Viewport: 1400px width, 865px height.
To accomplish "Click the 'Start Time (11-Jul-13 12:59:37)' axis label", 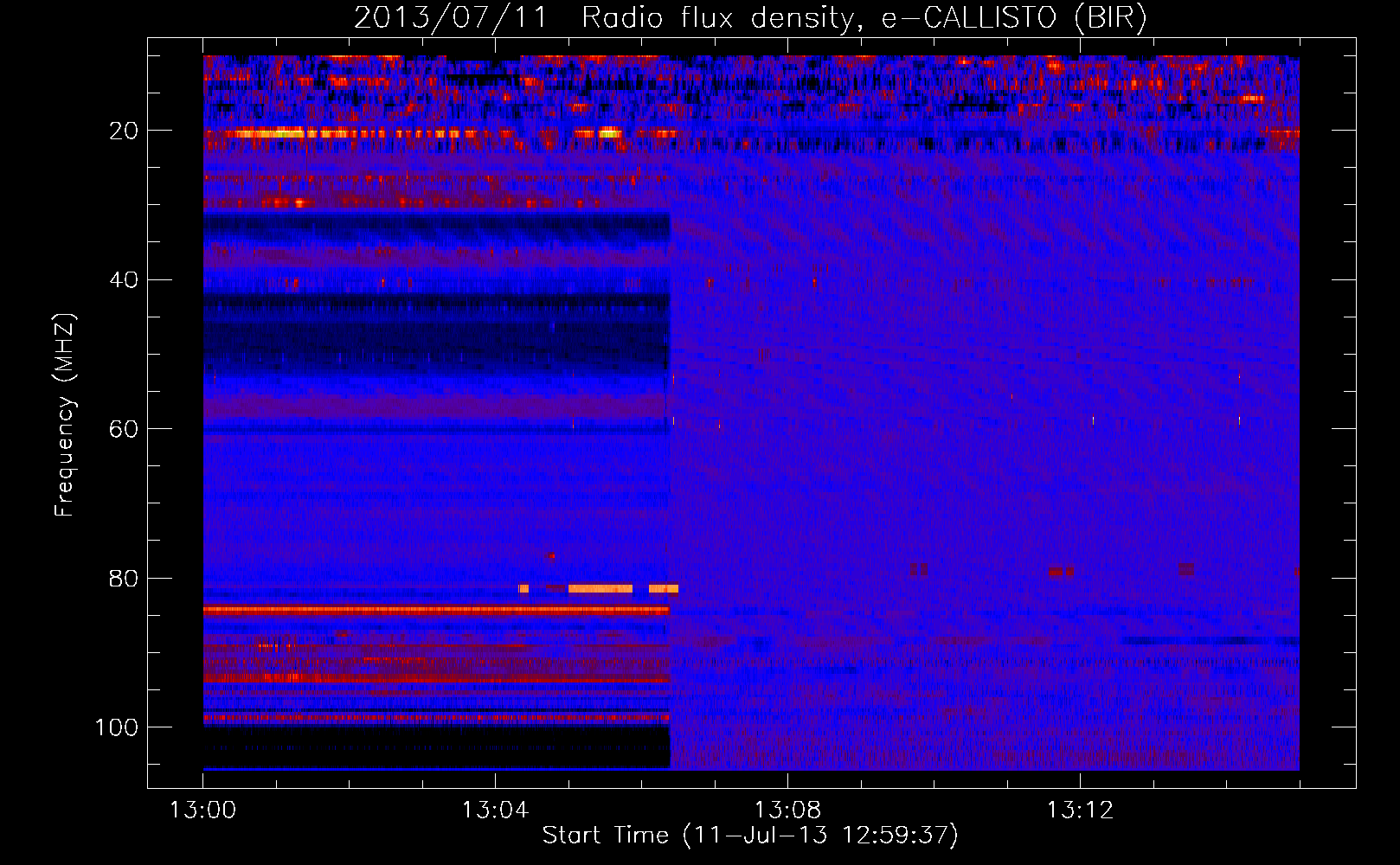I will tap(750, 836).
